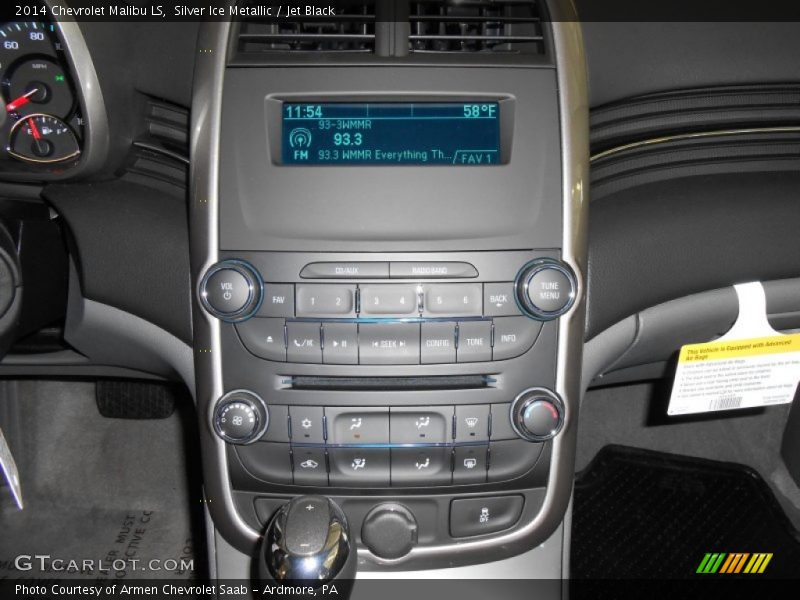800x600 pixels.
Task: Toggle play/pause on the stereo
Action: pos(340,343)
